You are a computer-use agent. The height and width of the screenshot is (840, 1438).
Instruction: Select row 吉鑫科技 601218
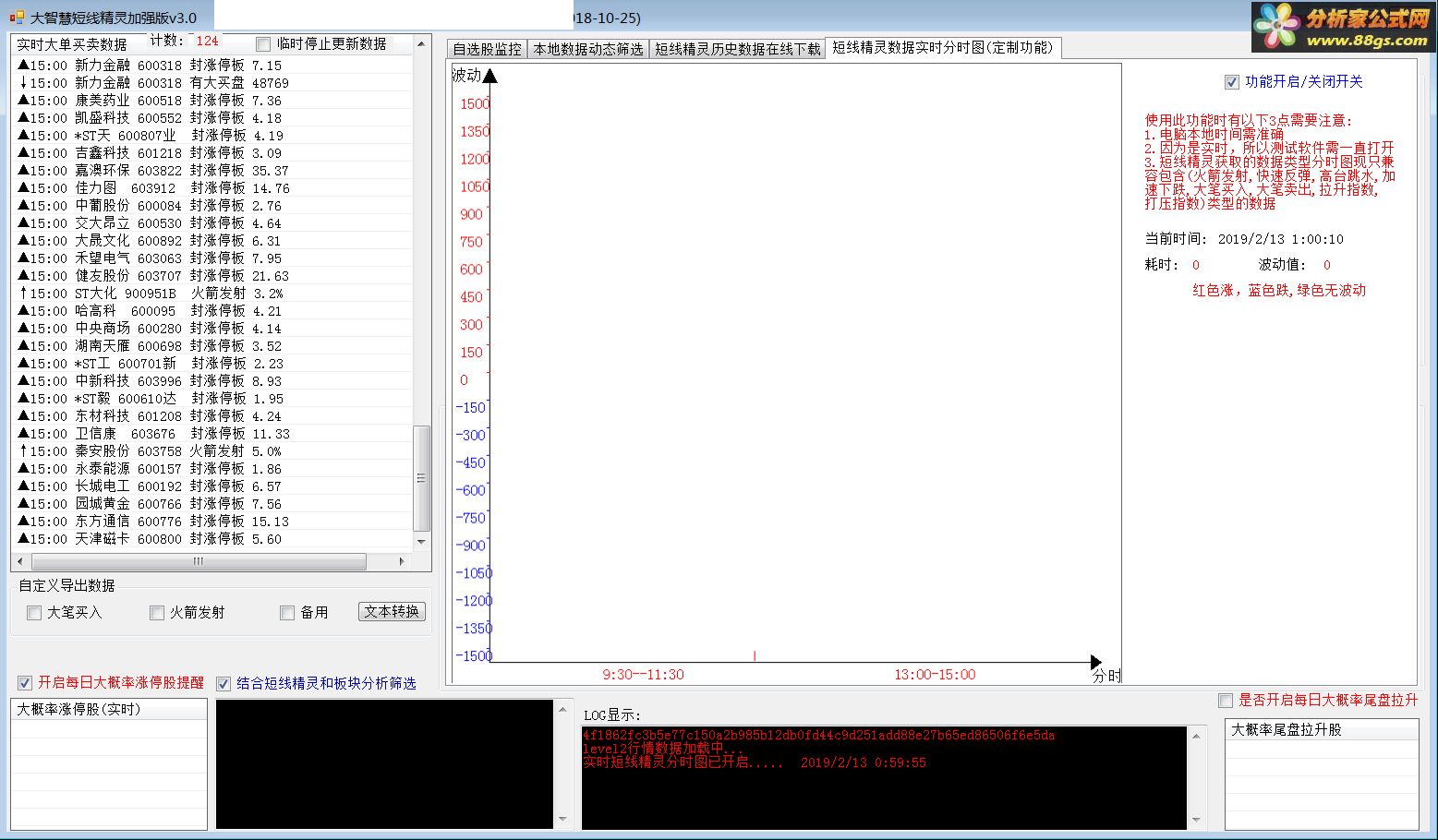point(212,153)
